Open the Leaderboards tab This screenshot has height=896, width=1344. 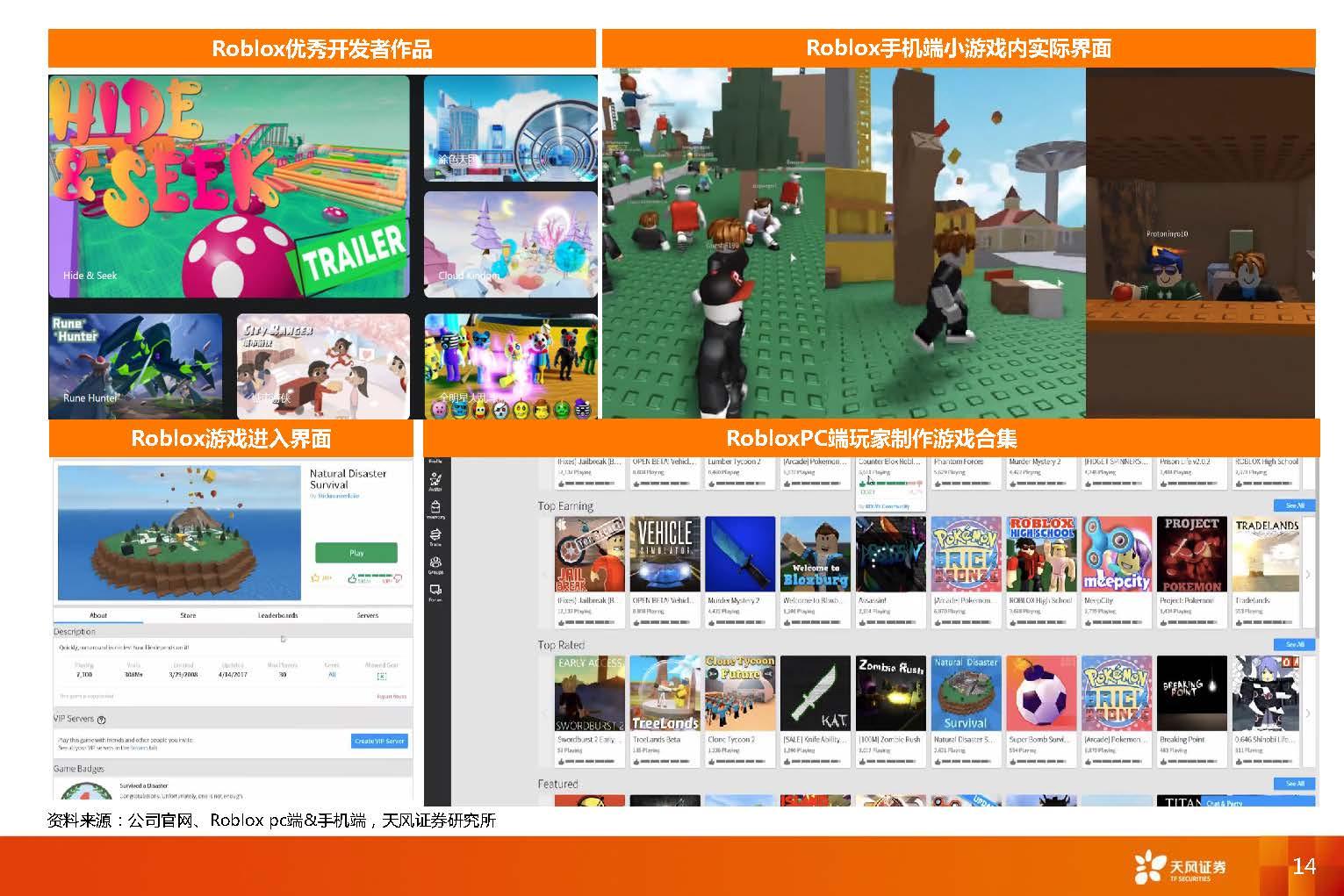277,615
